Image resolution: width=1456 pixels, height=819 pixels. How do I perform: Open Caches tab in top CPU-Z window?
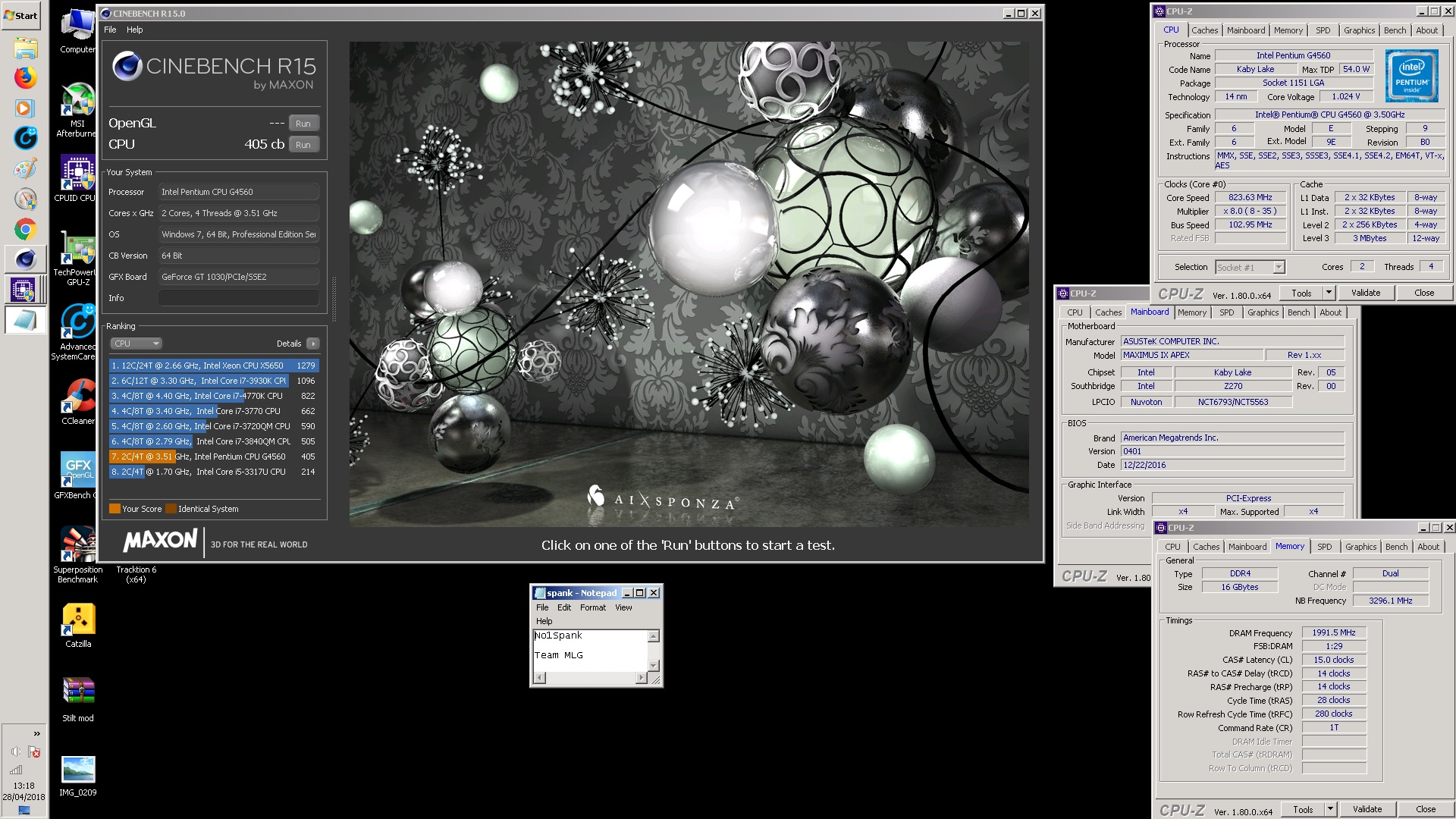tap(1204, 30)
